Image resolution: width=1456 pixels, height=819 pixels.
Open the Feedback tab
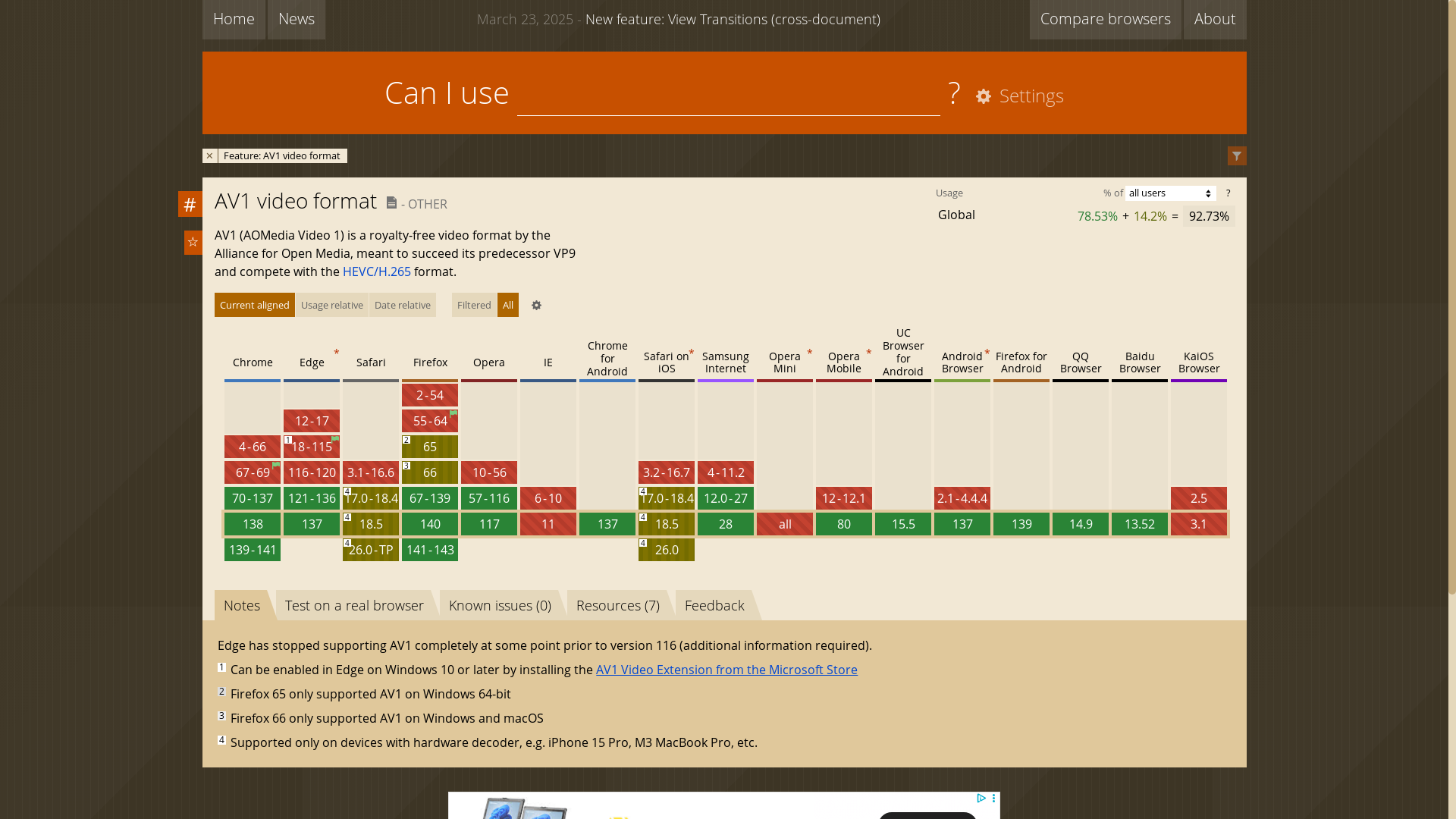pyautogui.click(x=714, y=605)
